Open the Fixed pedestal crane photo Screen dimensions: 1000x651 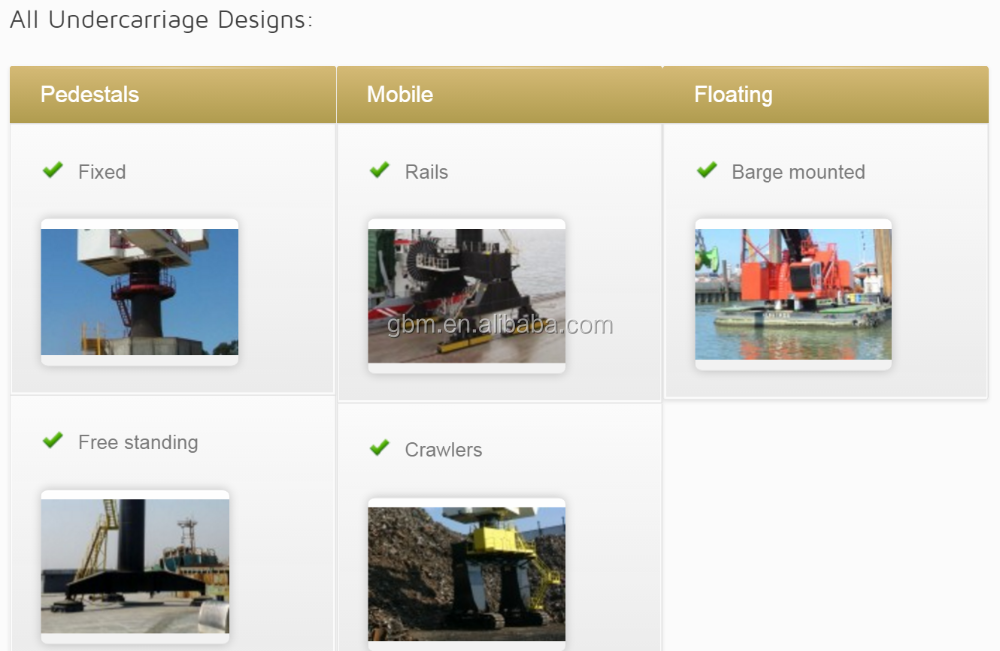coord(139,291)
